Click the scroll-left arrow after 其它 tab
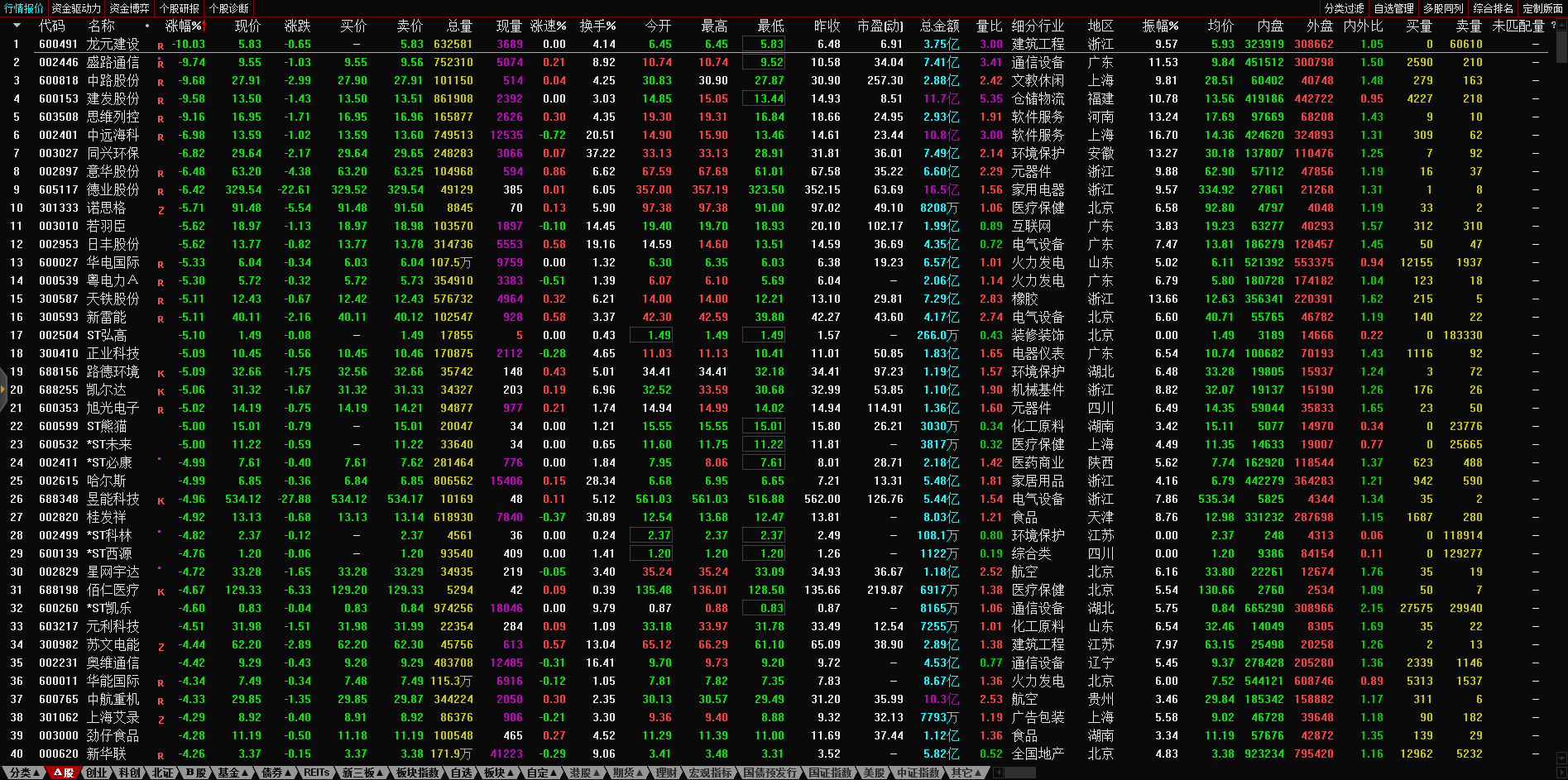The image size is (1568, 780). tap(998, 773)
